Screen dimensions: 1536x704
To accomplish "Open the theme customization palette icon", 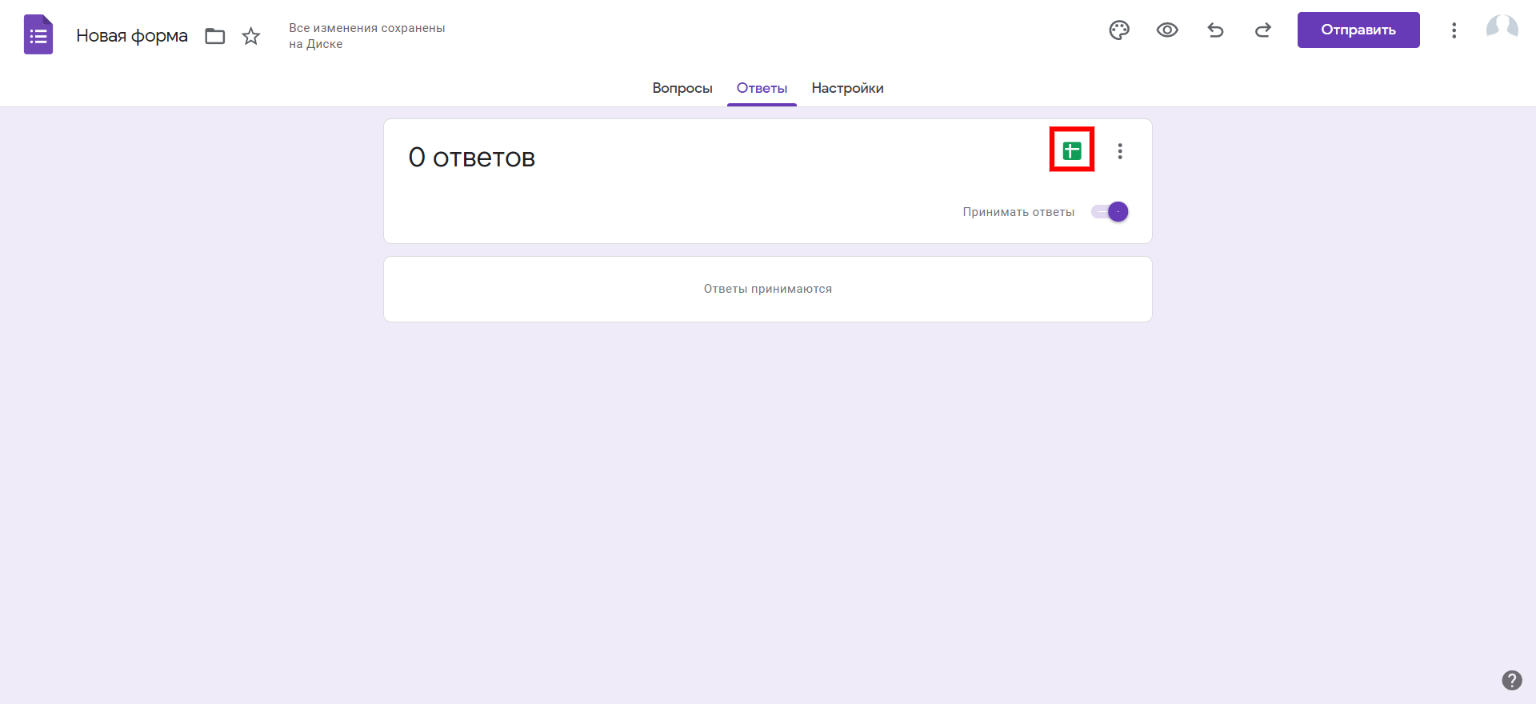I will [1119, 30].
